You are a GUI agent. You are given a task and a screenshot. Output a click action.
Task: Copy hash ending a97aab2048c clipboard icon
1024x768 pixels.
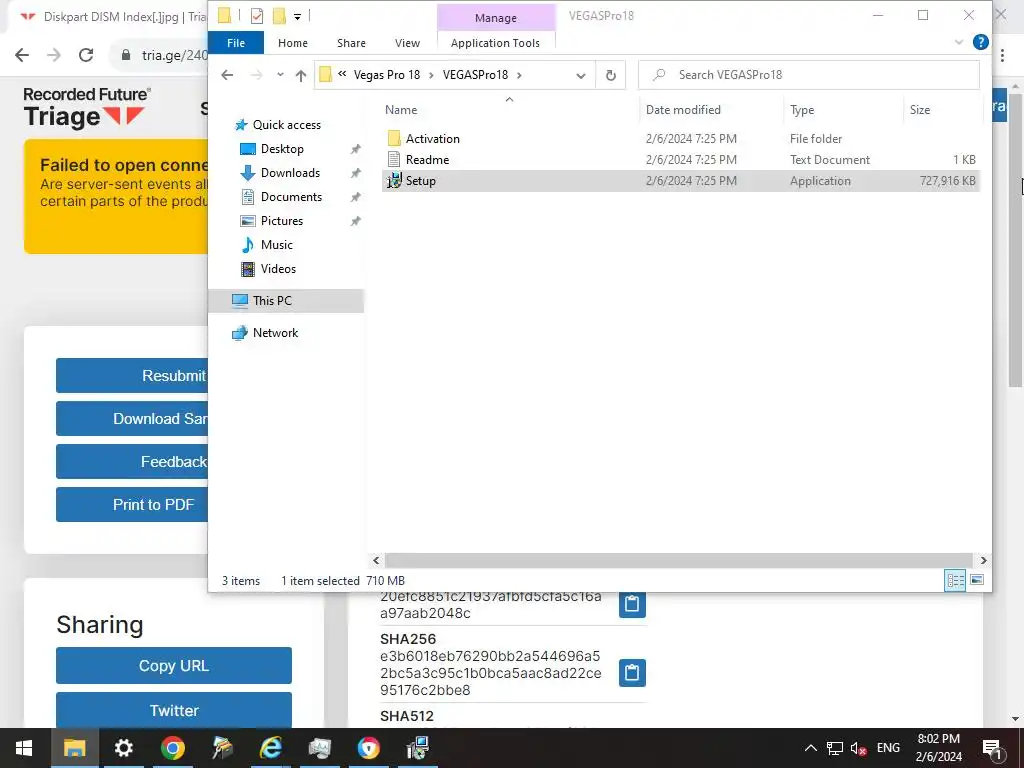[x=632, y=604]
